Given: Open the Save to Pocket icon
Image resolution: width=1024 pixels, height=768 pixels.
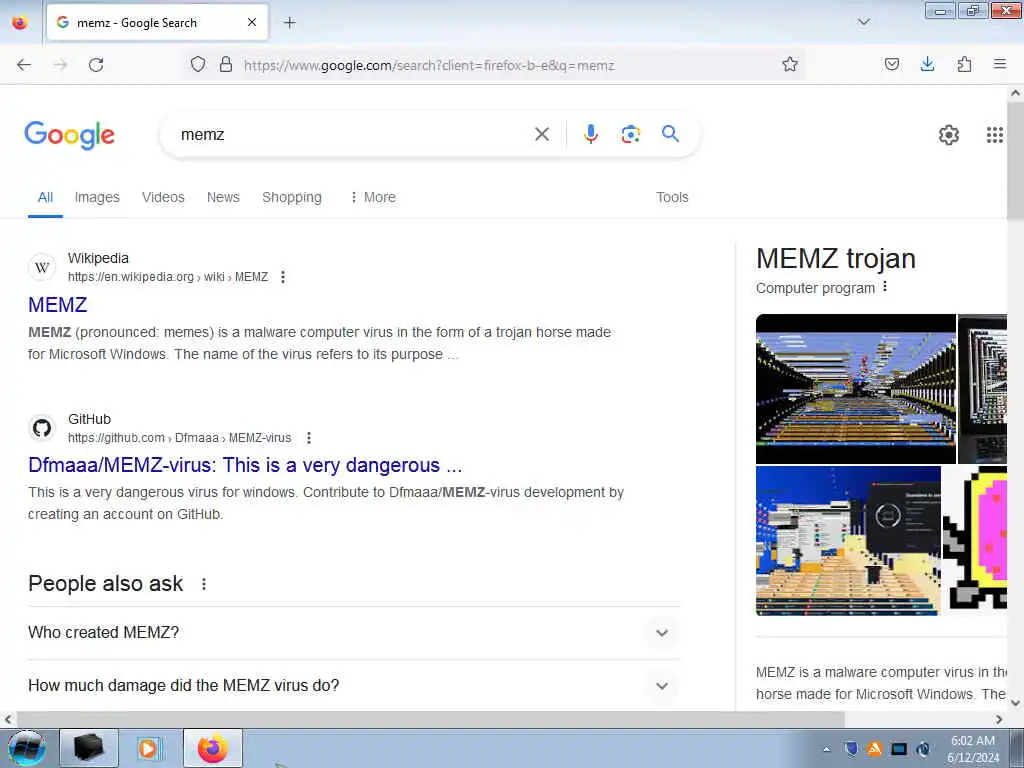Looking at the screenshot, I should coord(891,64).
